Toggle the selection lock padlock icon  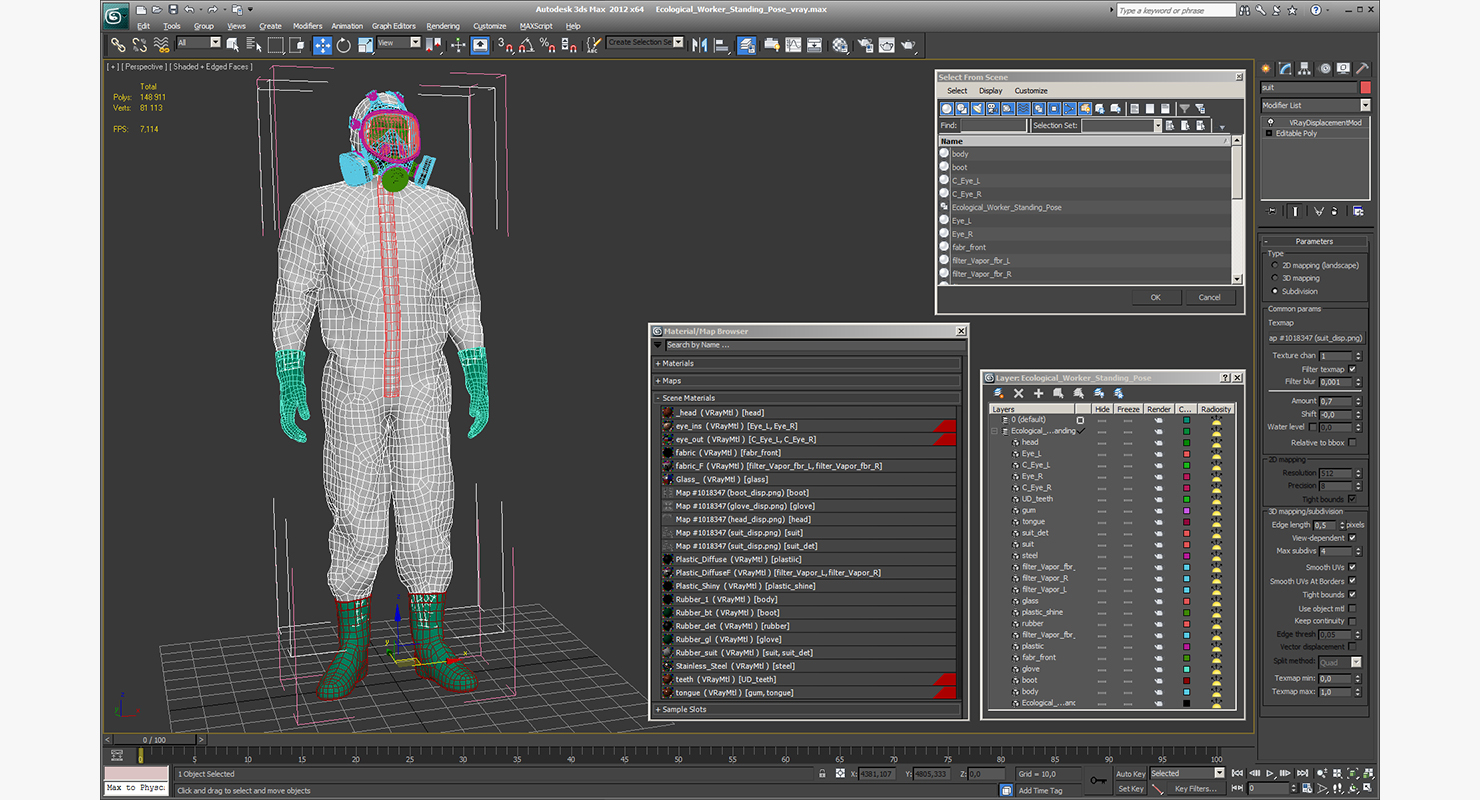(x=821, y=774)
